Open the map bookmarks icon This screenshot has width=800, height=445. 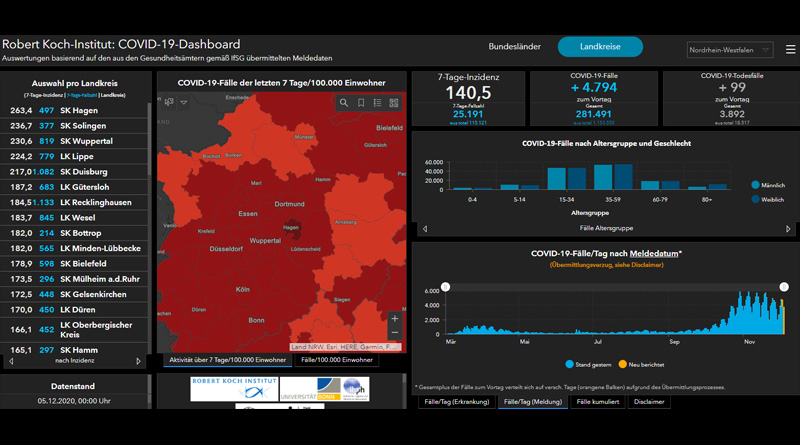click(361, 103)
